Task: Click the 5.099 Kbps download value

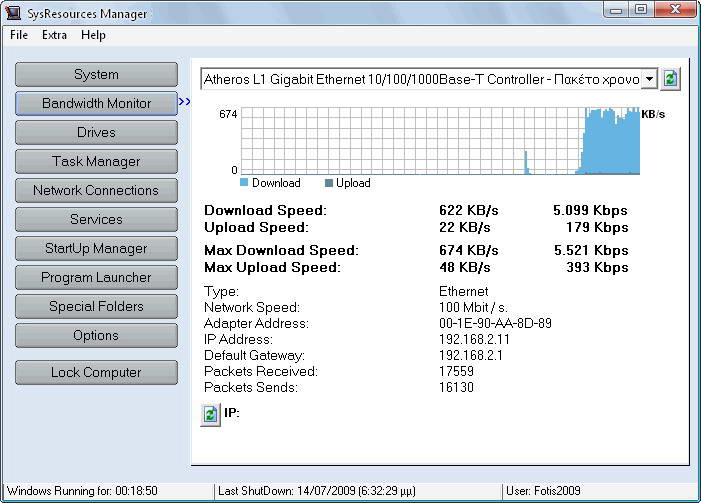Action: 590,211
